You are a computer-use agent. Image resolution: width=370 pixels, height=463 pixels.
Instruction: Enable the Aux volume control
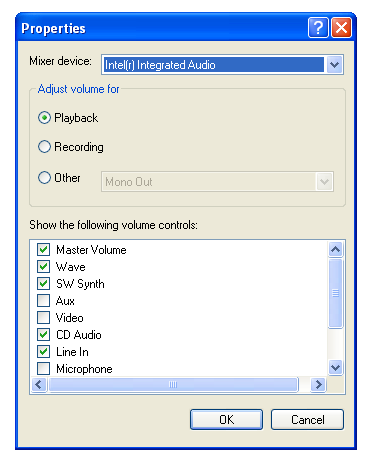pos(44,300)
